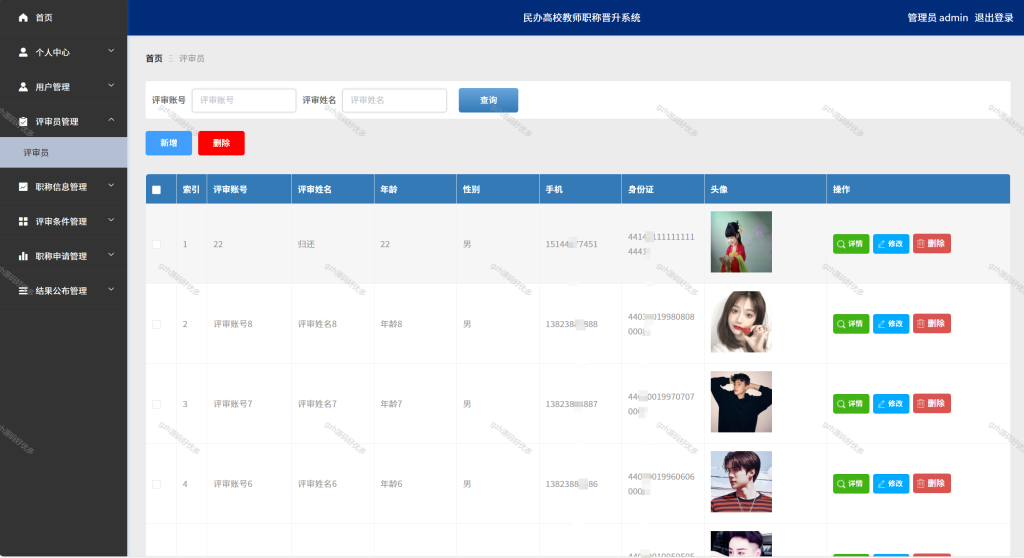Check the checkbox for row 1
The image size is (1024, 558).
[x=156, y=244]
